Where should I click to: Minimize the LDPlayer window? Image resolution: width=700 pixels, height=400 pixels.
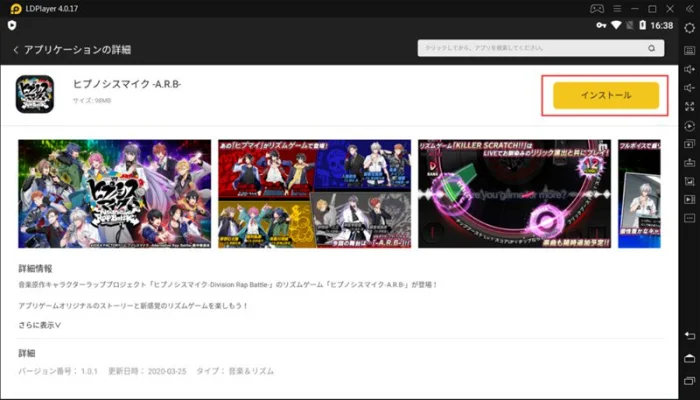point(634,8)
